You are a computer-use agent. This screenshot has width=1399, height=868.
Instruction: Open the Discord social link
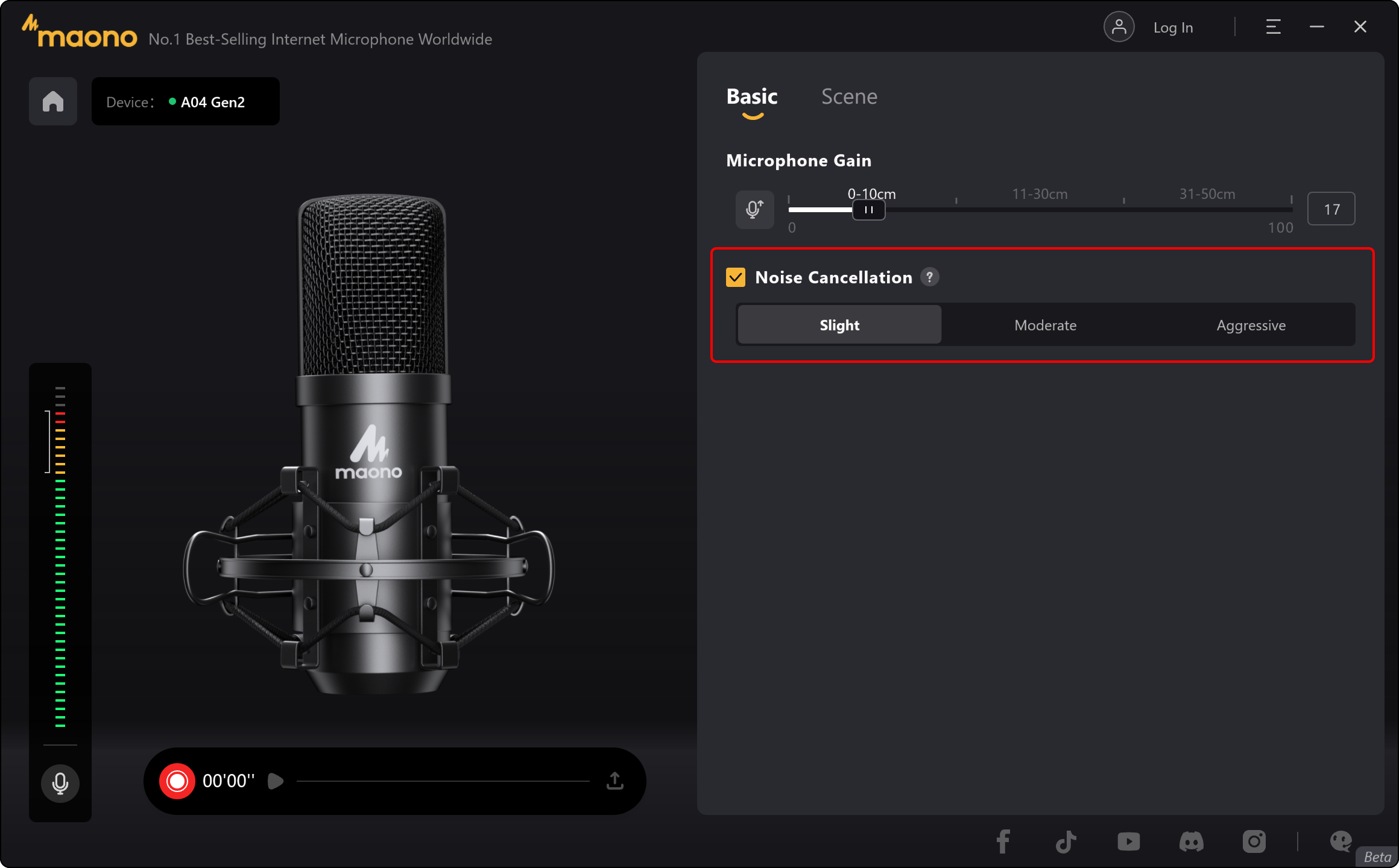pos(1192,841)
